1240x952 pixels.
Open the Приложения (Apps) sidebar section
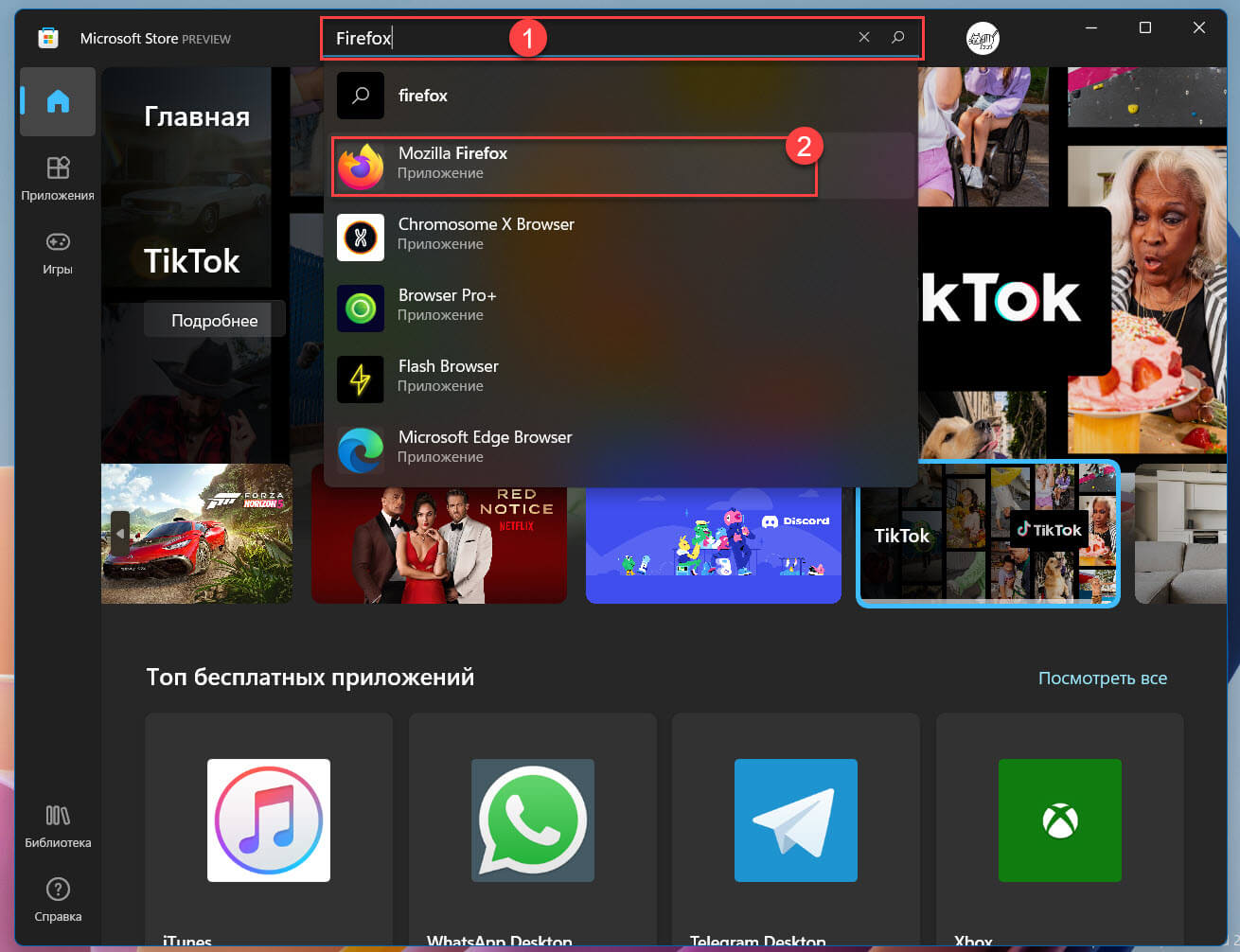pos(58,179)
